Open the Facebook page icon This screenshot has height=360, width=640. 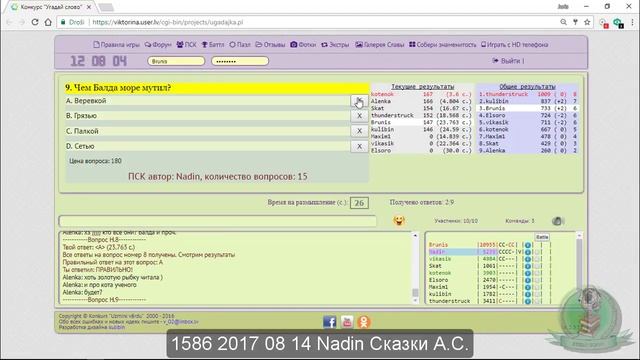pyautogui.click(x=329, y=322)
